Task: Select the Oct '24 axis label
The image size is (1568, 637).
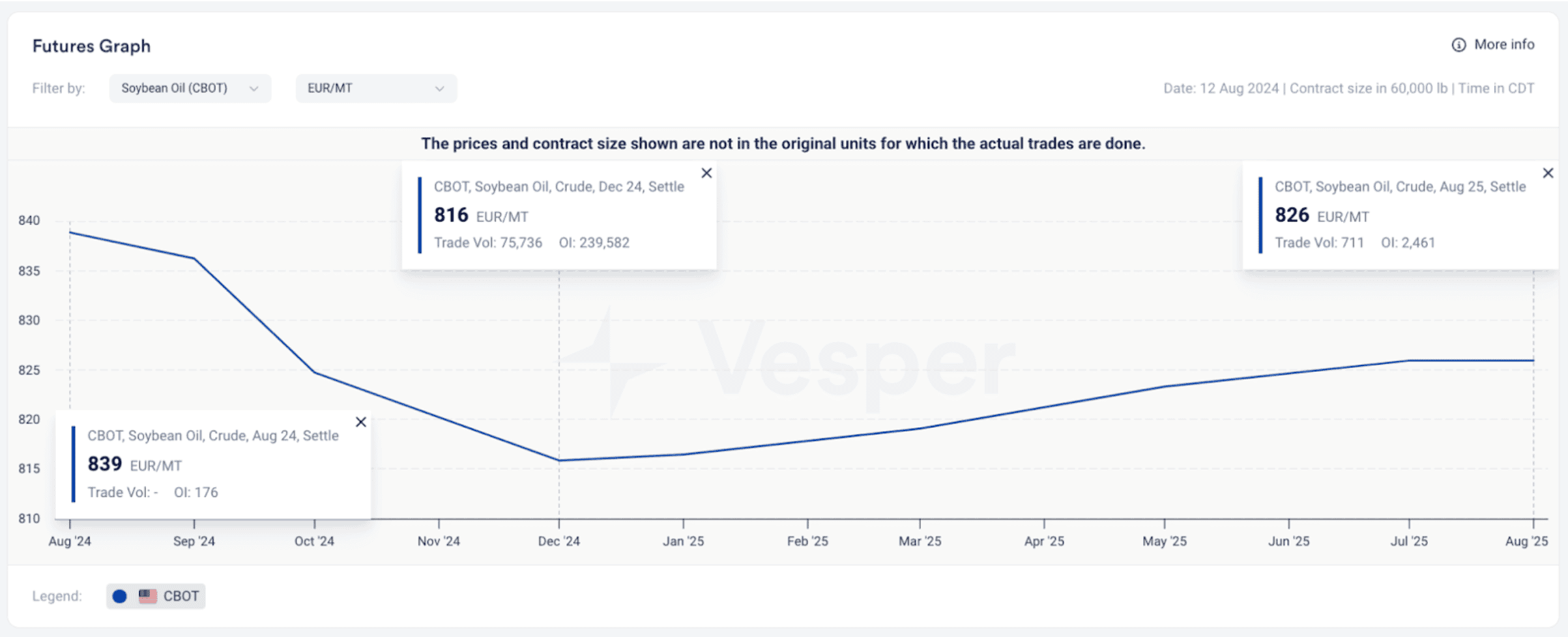Action: pyautogui.click(x=314, y=541)
